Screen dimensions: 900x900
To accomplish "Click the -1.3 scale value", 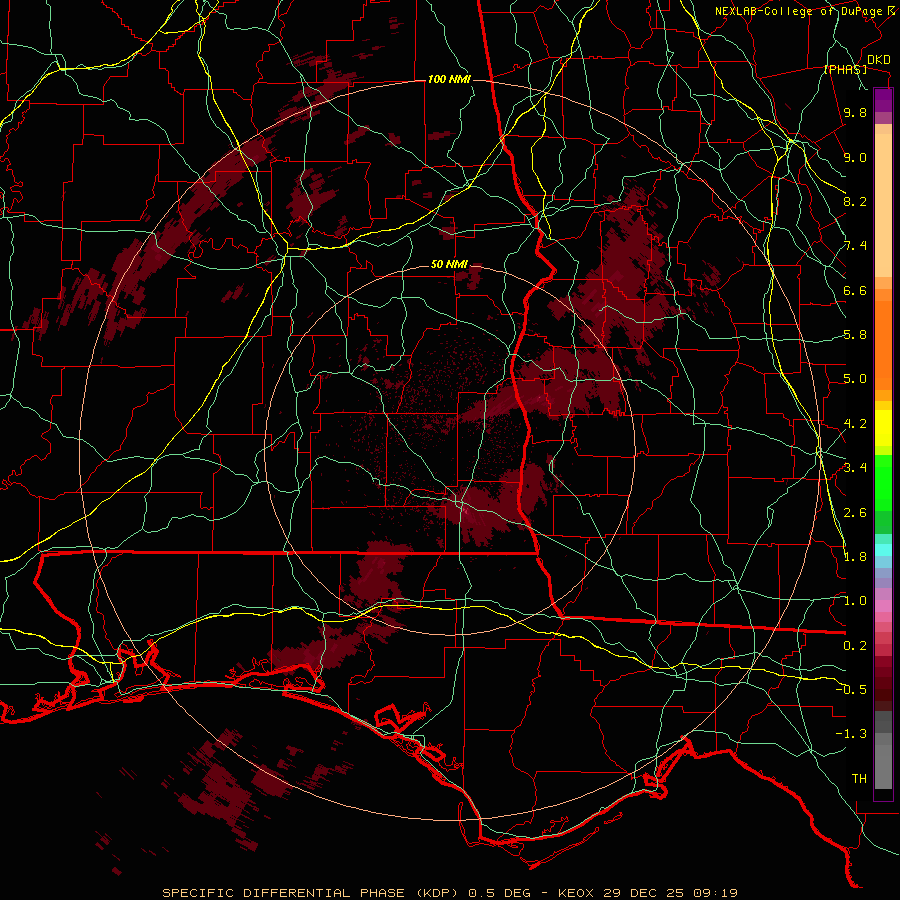I will (851, 734).
